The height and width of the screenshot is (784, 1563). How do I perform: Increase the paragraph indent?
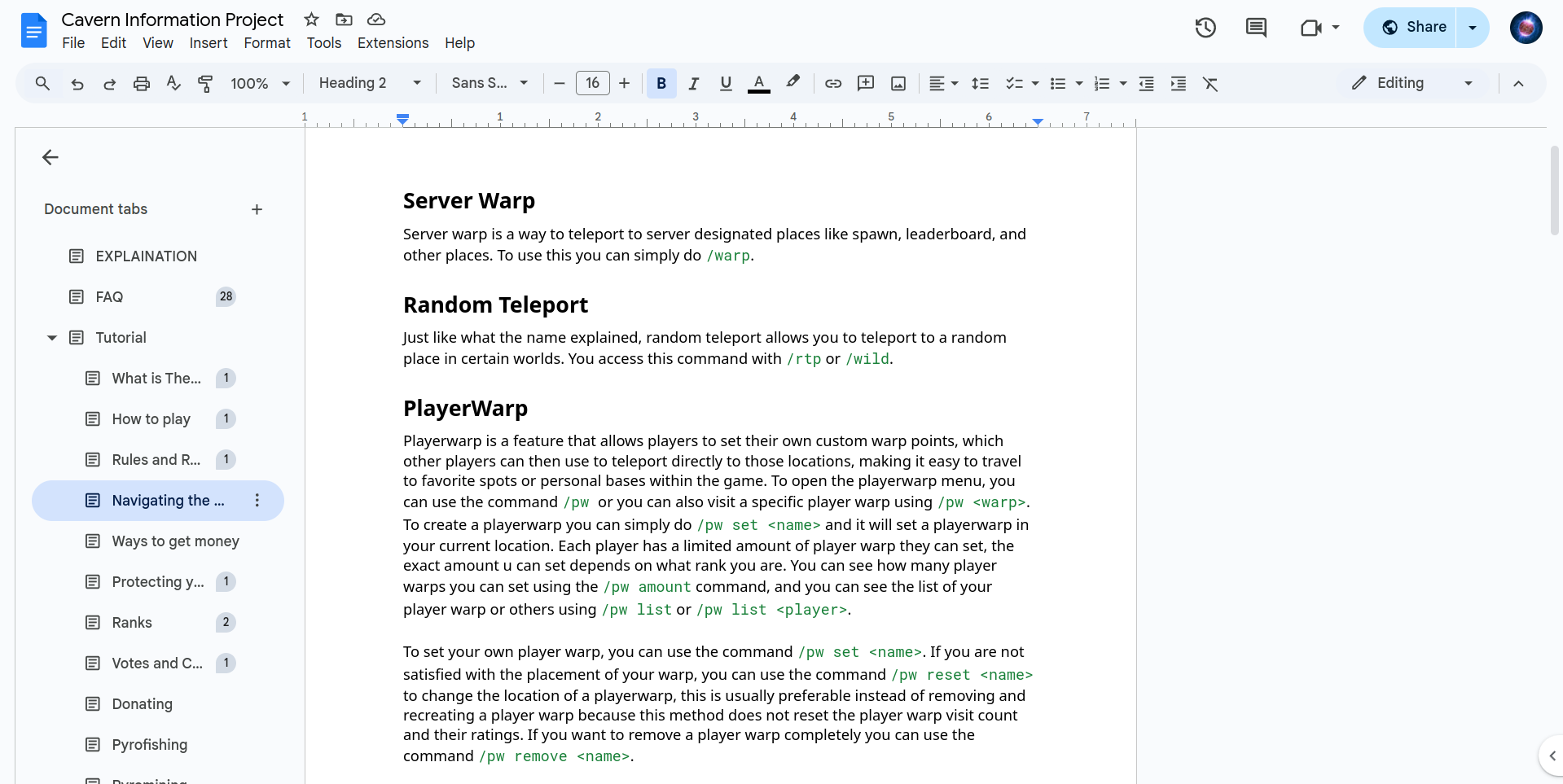tap(1179, 83)
